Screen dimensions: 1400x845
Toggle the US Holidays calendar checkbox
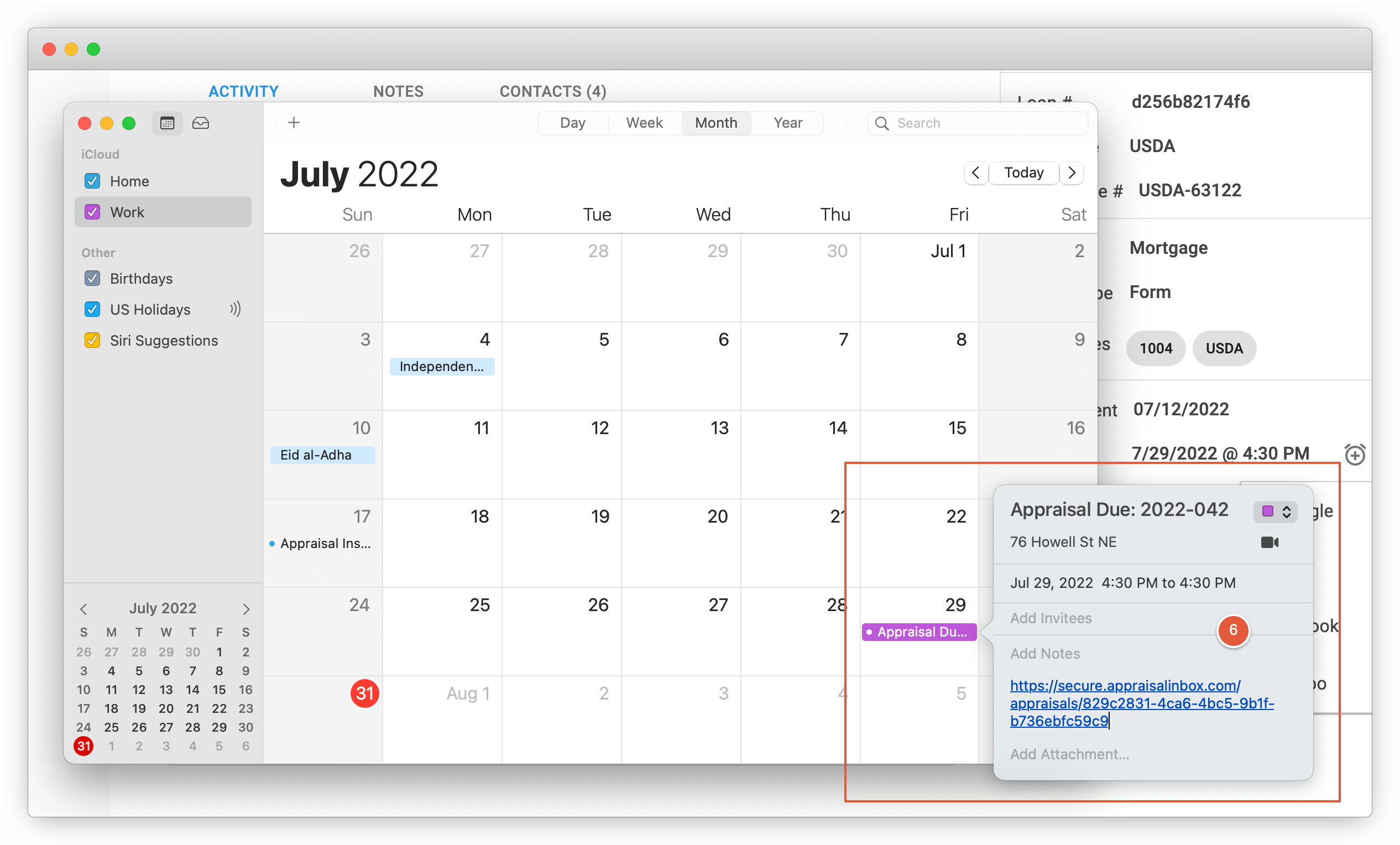point(92,308)
